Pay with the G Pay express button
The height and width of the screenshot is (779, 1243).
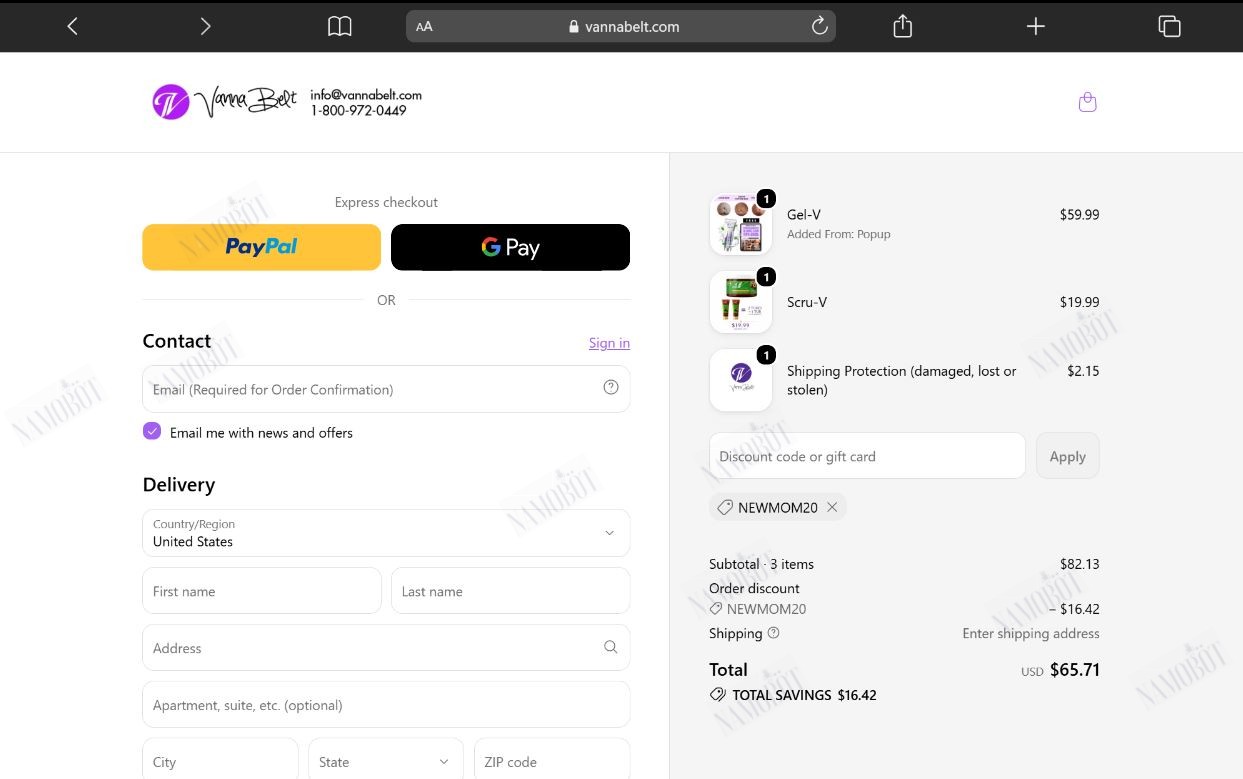510,247
